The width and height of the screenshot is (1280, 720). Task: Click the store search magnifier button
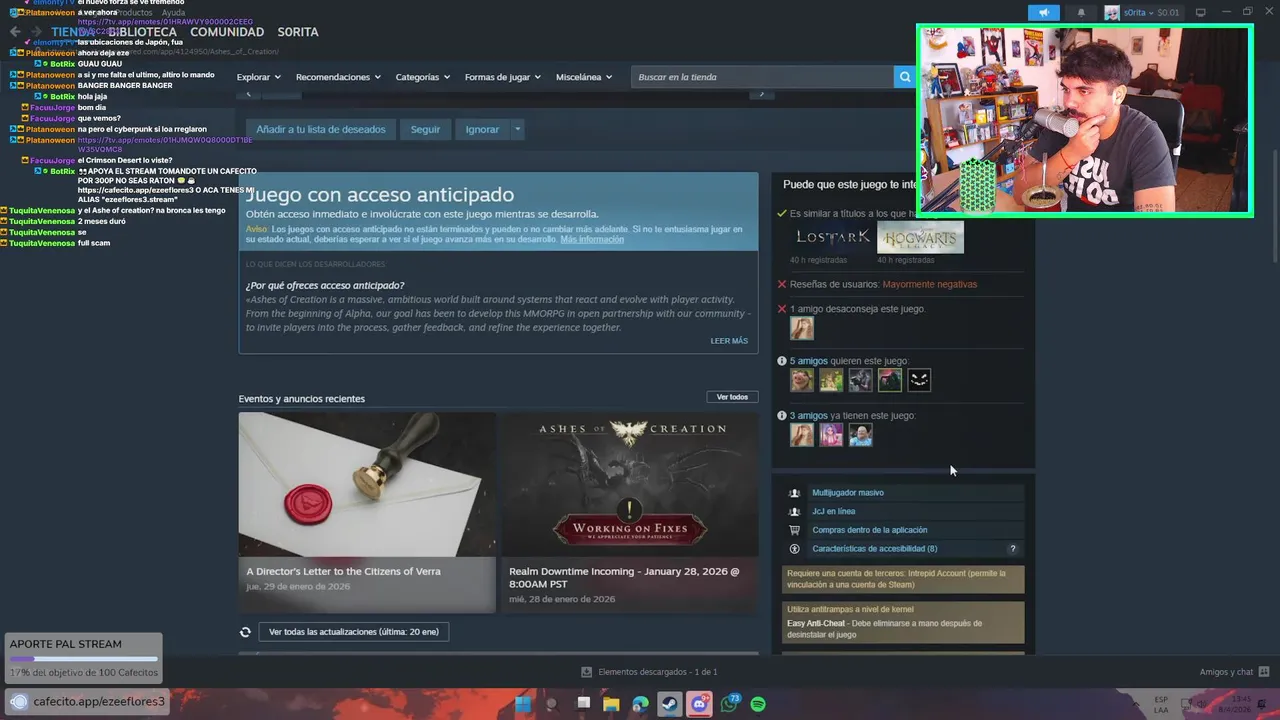[905, 77]
